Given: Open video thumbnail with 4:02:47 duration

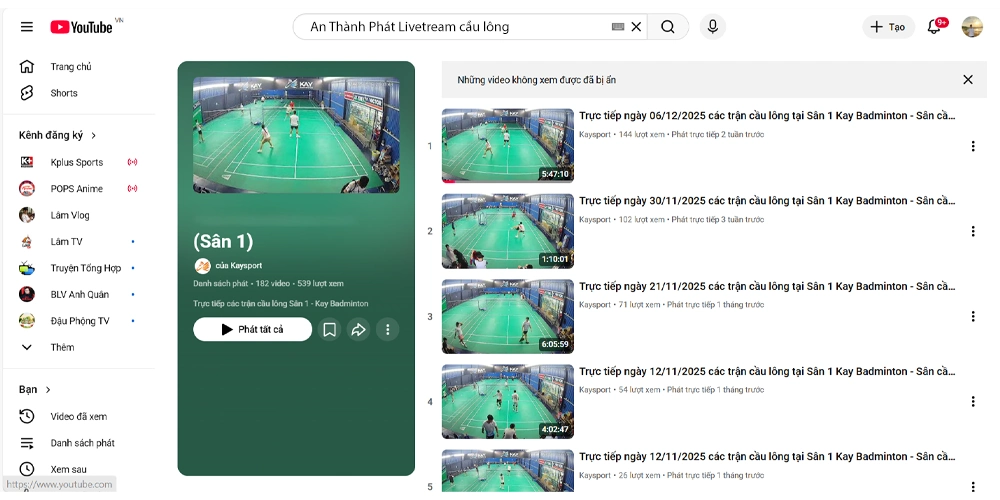Looking at the screenshot, I should pyautogui.click(x=508, y=402).
